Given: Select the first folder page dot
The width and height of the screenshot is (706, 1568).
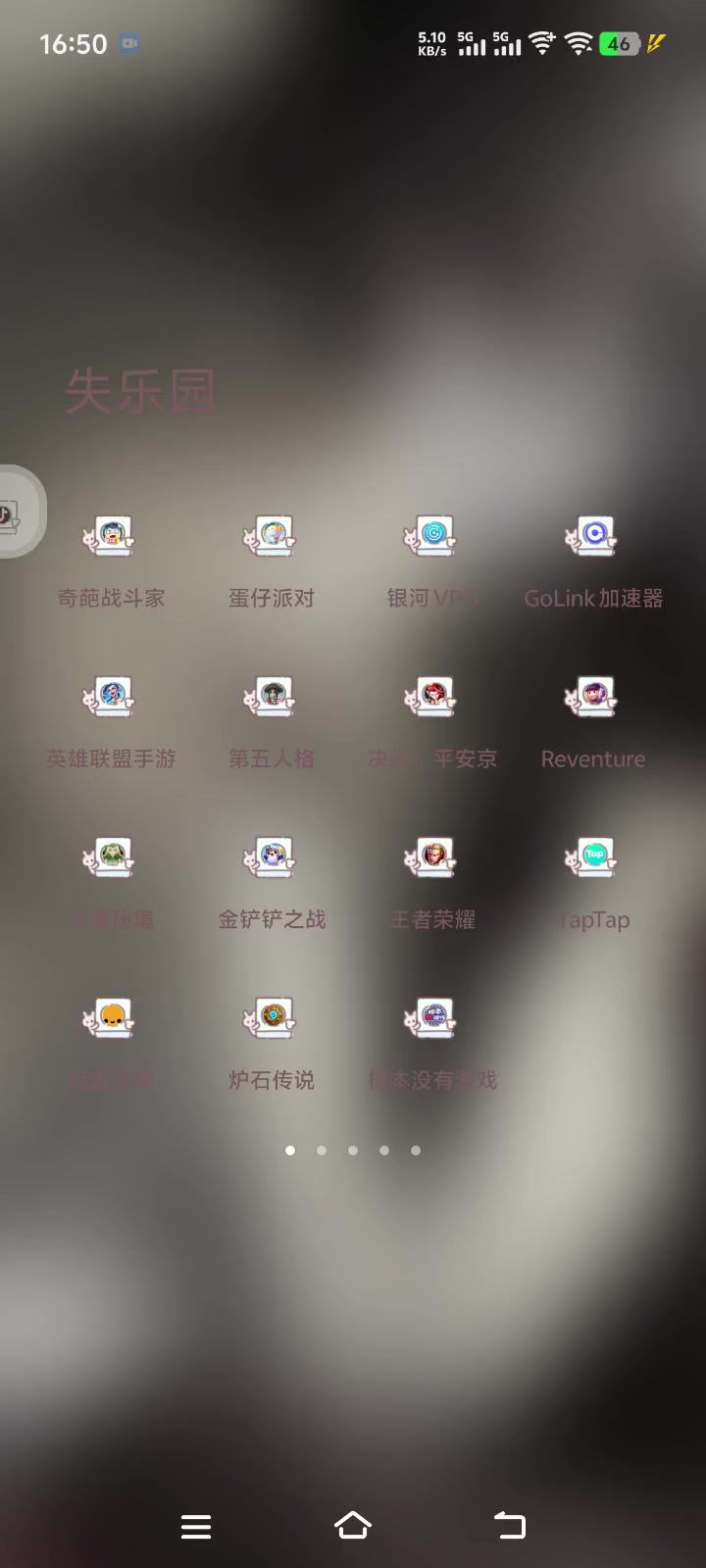Looking at the screenshot, I should 290,1151.
